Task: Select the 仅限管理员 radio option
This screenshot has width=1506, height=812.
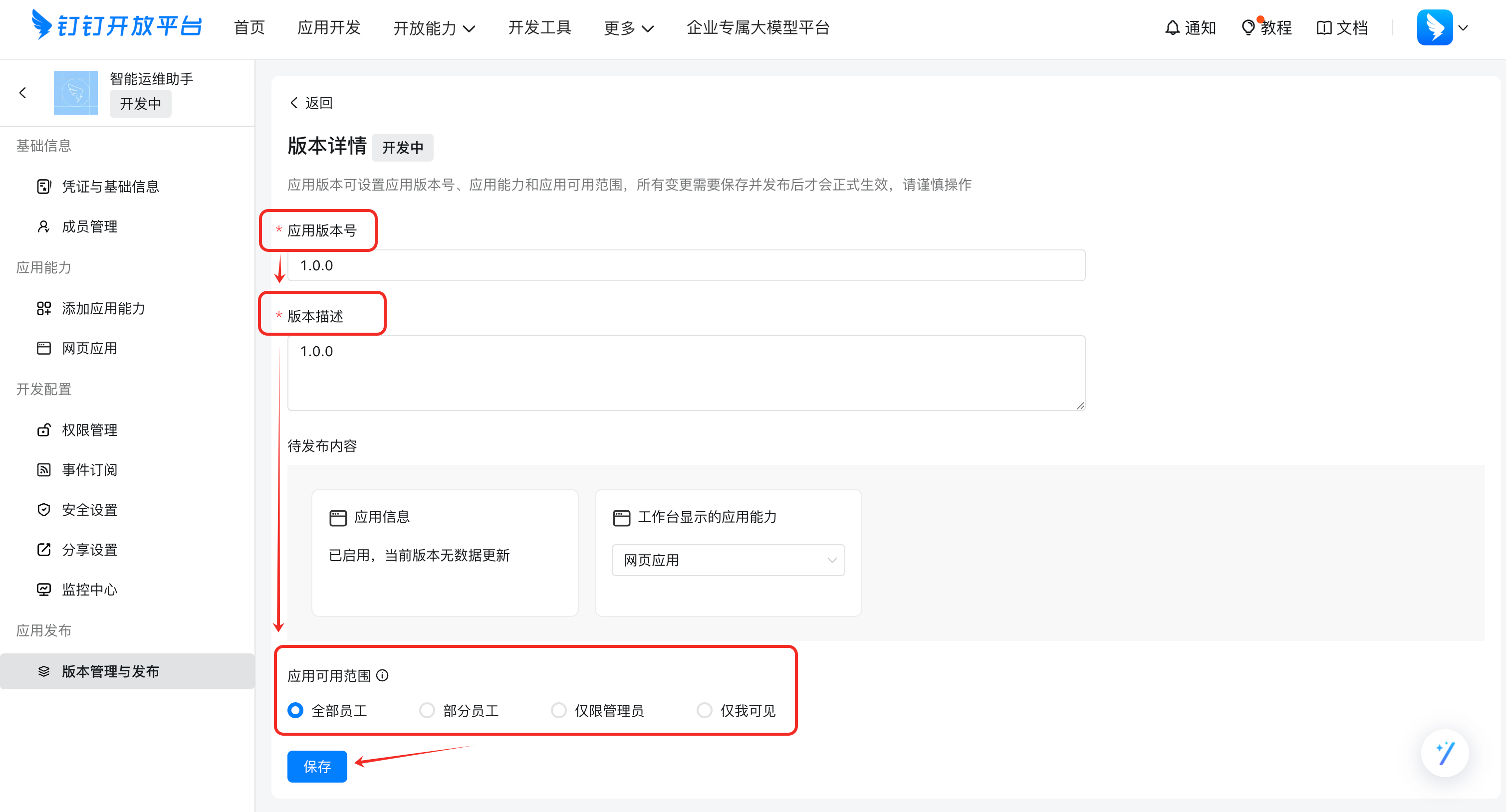Action: (x=558, y=710)
